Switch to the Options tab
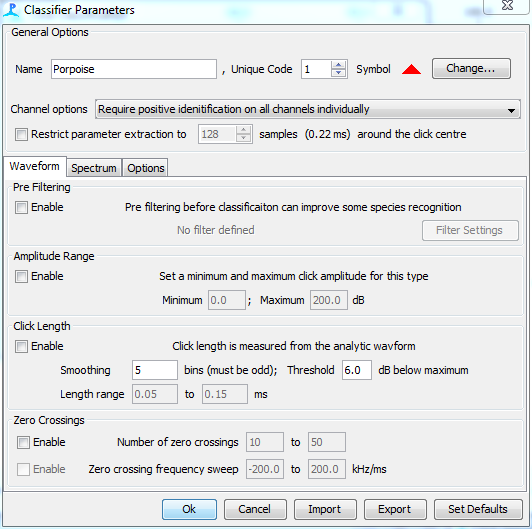 click(x=146, y=168)
